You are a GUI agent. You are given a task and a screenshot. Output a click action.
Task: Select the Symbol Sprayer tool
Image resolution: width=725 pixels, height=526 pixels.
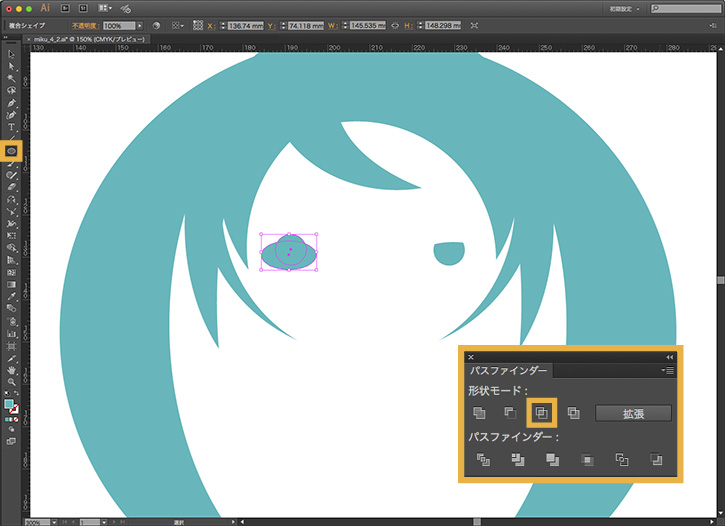tap(11, 321)
